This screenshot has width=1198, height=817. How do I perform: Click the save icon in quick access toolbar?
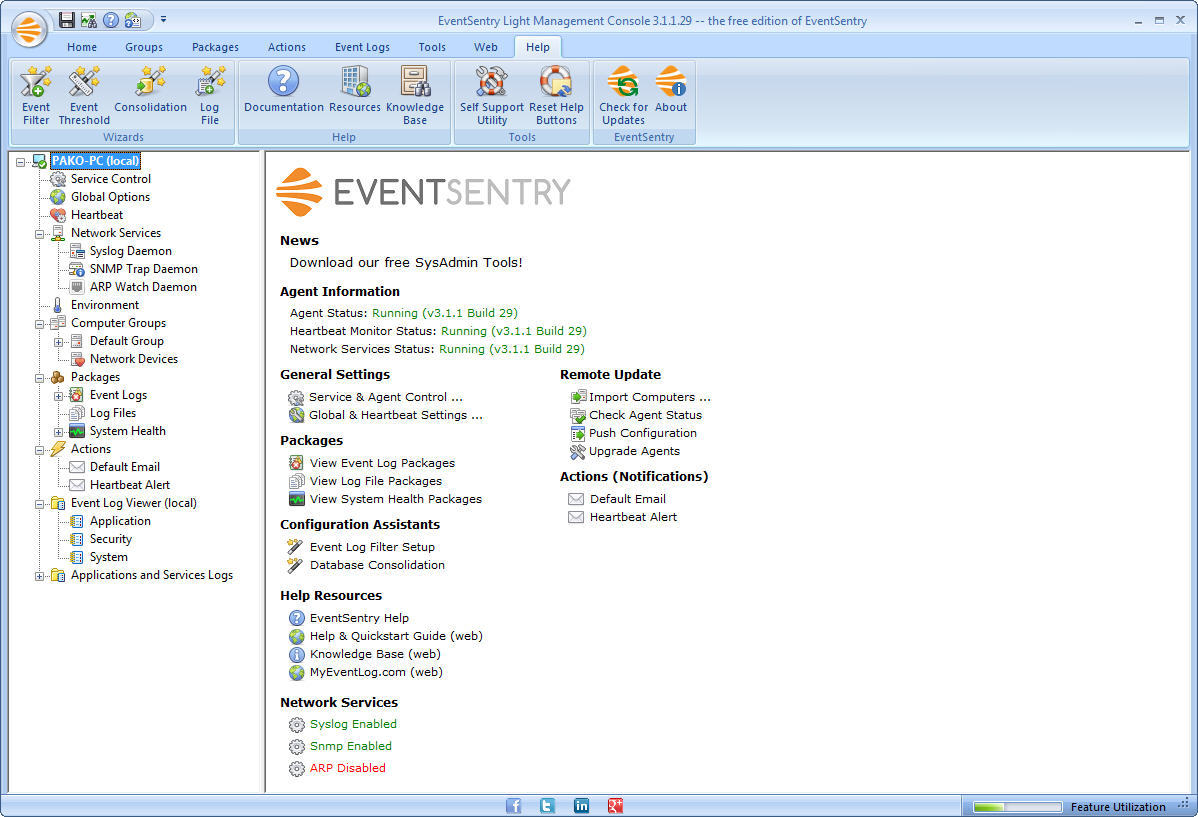click(66, 20)
